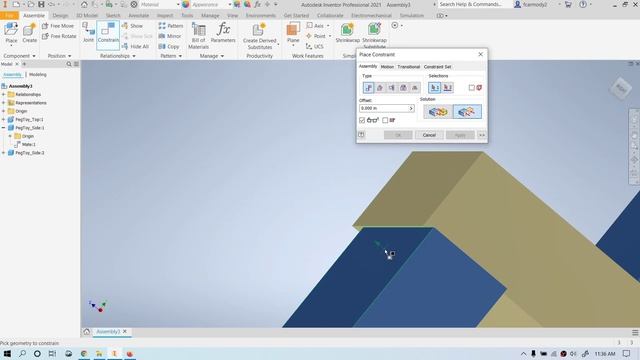Image resolution: width=640 pixels, height=360 pixels.
Task: Click the Assembly3 document tab
Action: coord(108,332)
